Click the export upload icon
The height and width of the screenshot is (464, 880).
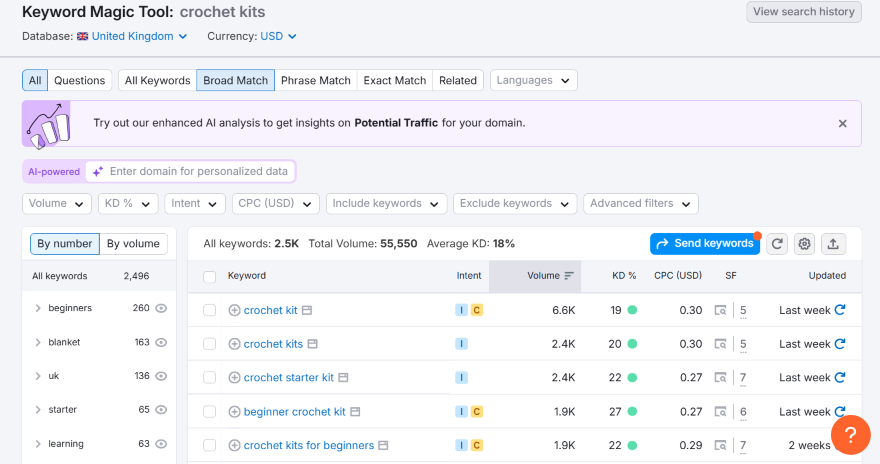tap(833, 244)
